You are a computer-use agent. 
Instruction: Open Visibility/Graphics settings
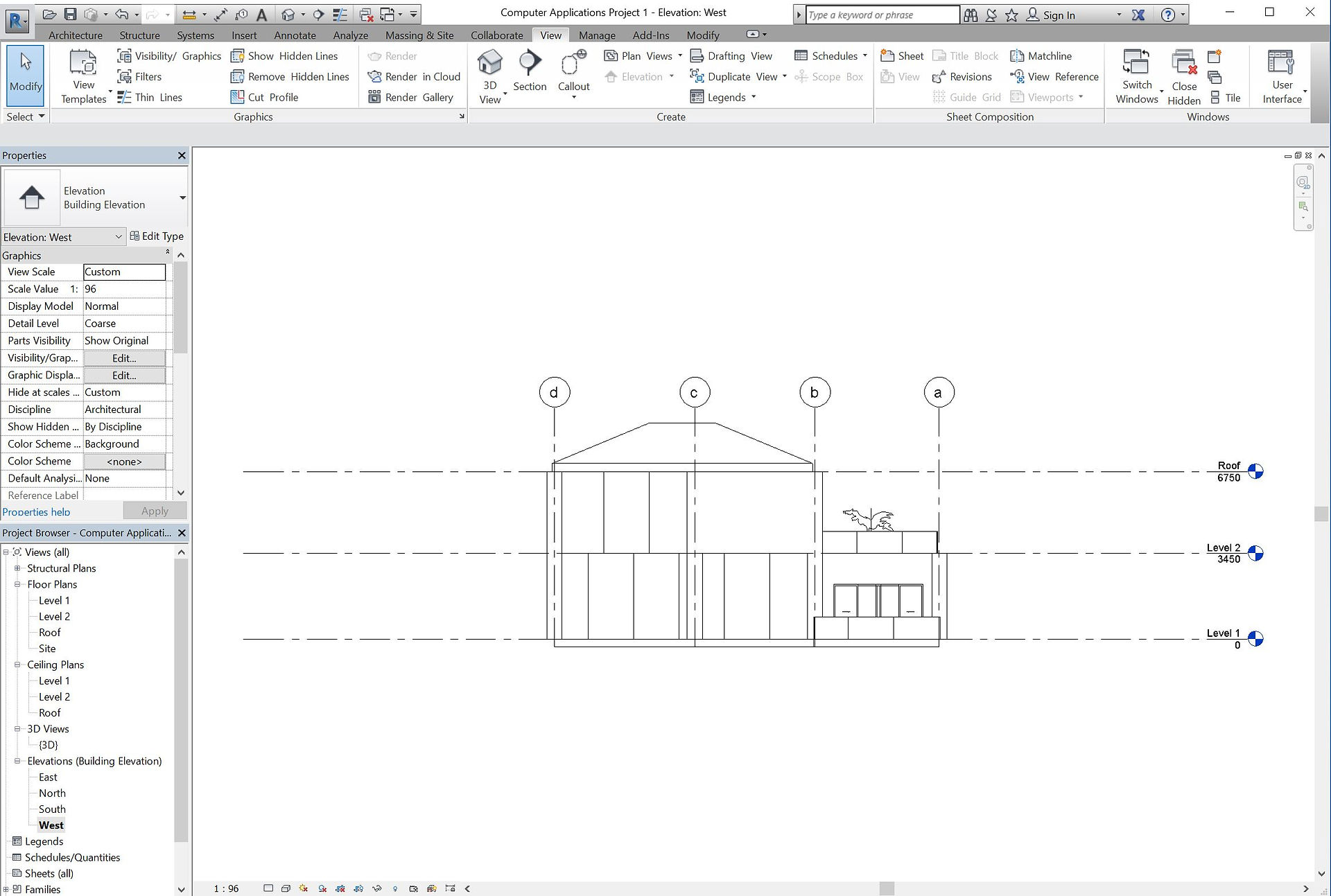(169, 56)
